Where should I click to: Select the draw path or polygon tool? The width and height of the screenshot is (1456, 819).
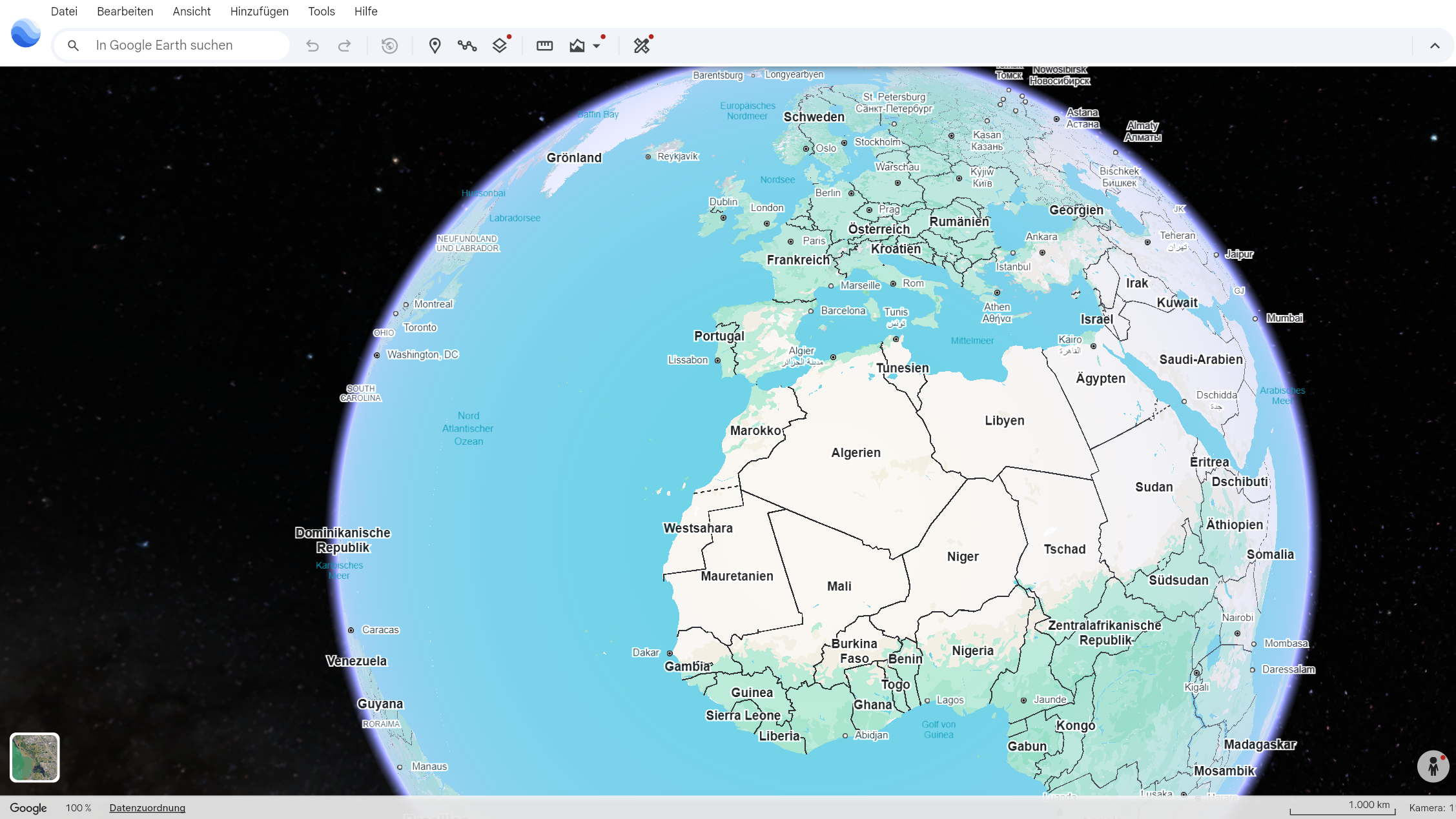click(467, 46)
